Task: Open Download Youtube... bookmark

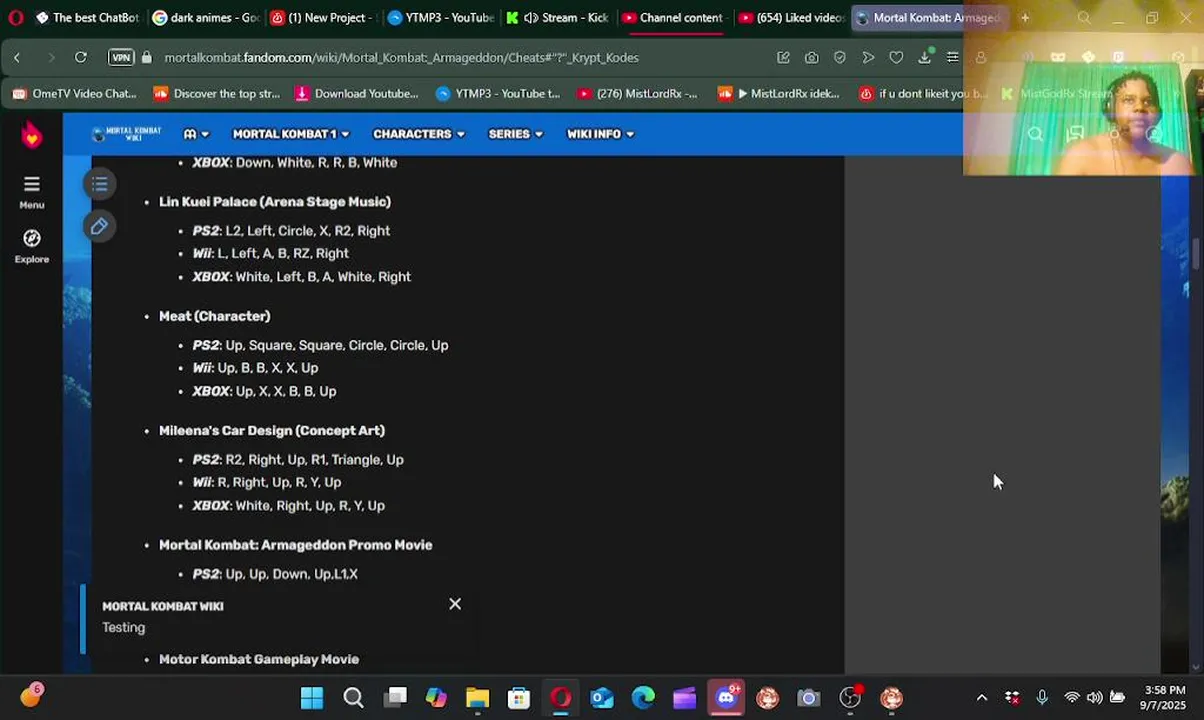Action: click(x=357, y=94)
